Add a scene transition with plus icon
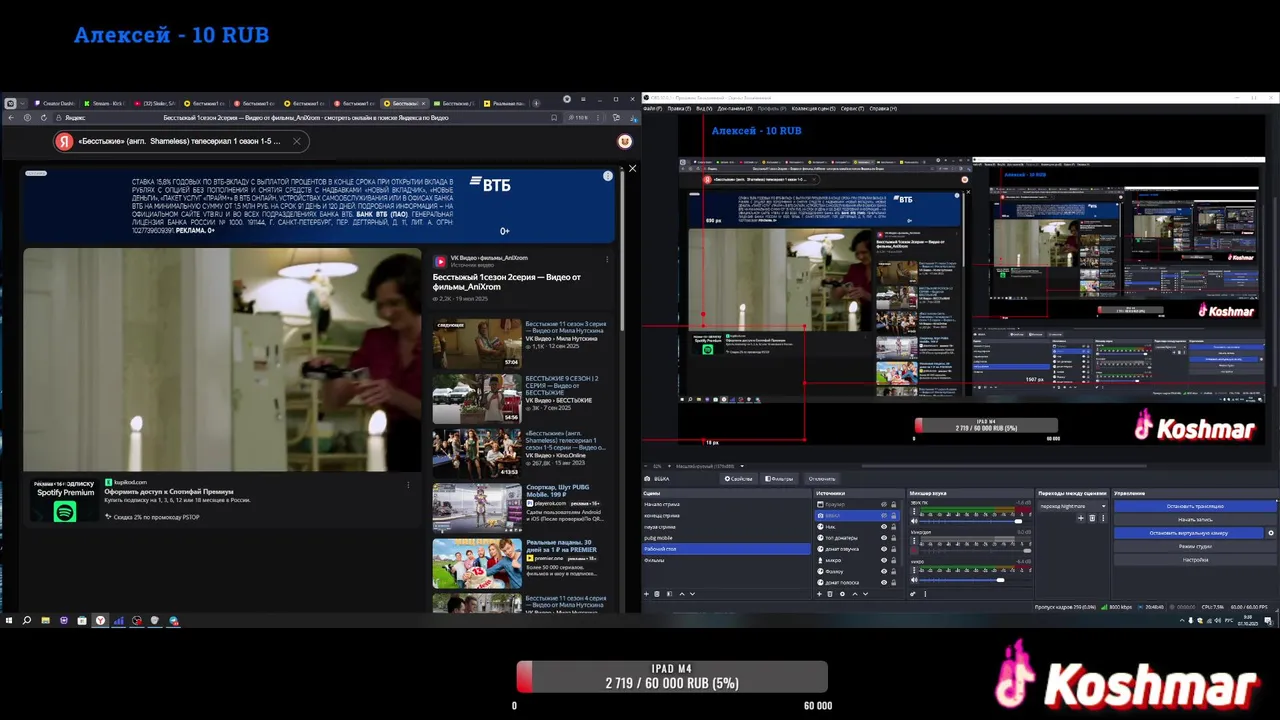Screen dimensions: 1280x720 tap(1081, 518)
